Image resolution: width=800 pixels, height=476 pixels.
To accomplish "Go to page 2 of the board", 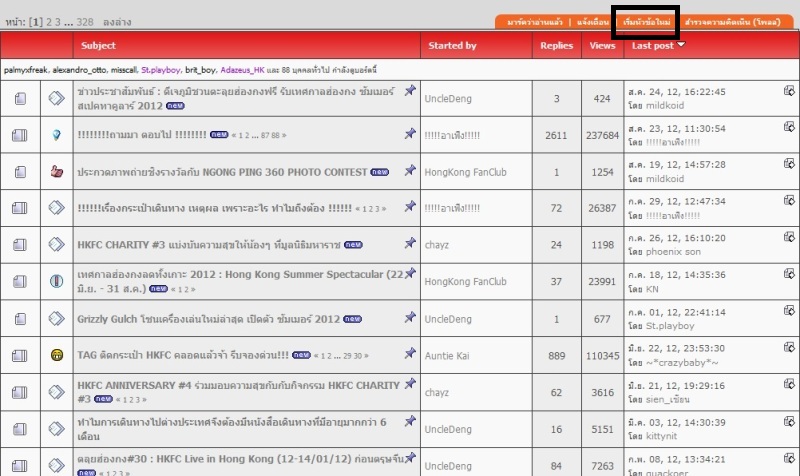I will pos(49,22).
